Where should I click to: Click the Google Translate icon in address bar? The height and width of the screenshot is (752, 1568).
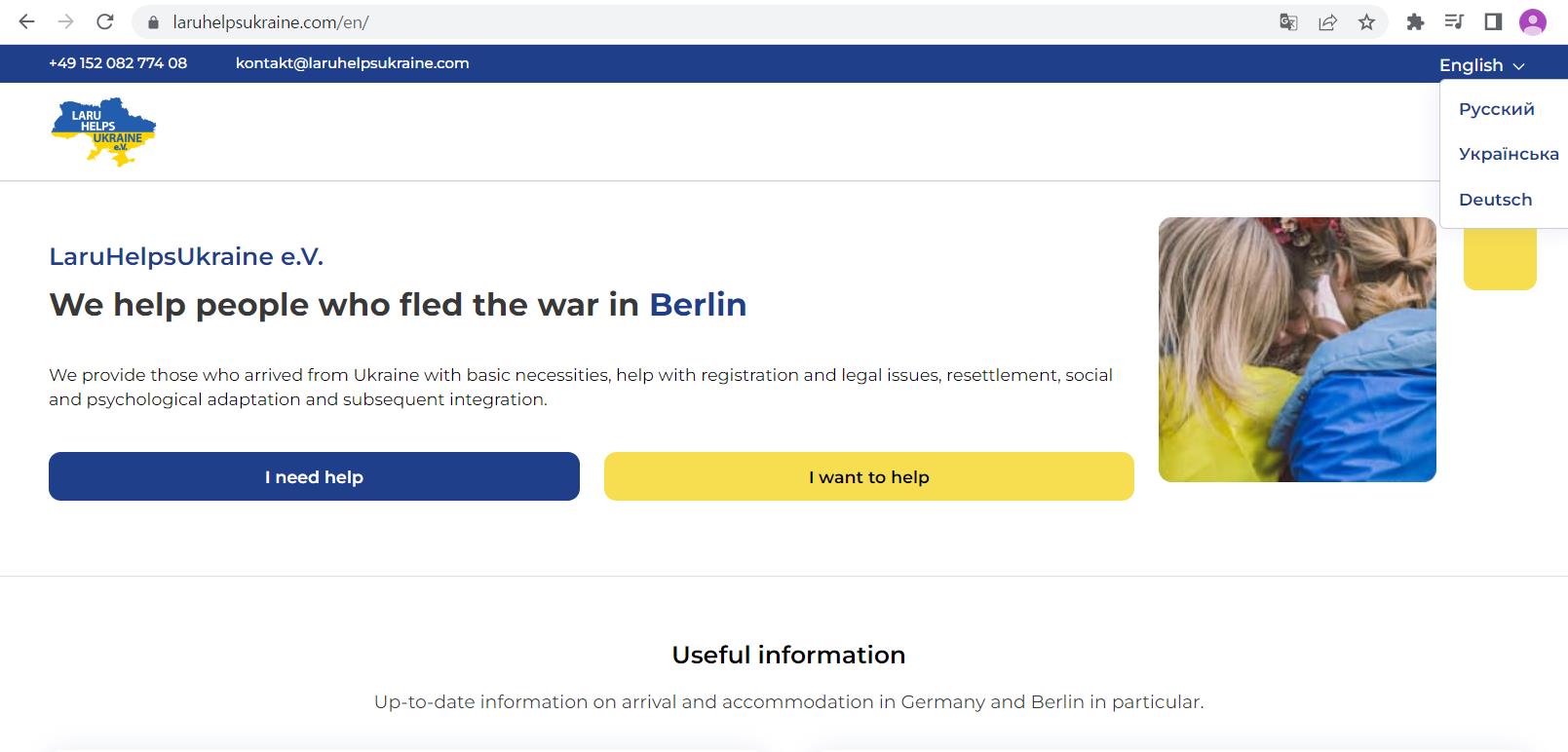tap(1288, 22)
